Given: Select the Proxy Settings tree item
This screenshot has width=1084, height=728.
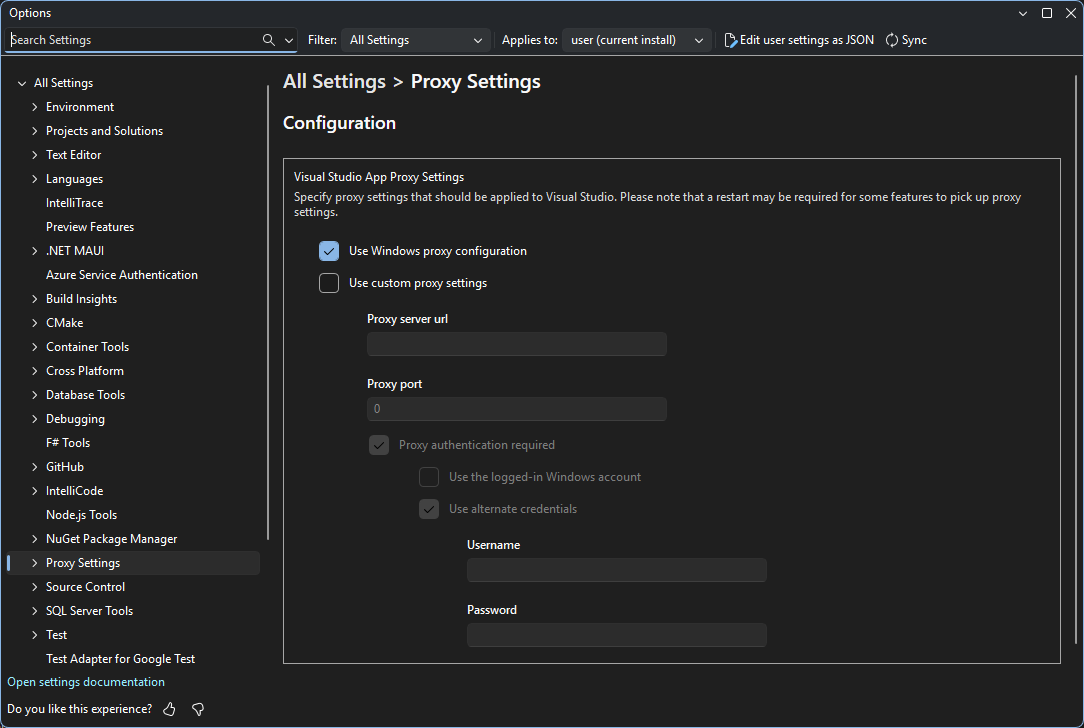Looking at the screenshot, I should click(x=83, y=562).
